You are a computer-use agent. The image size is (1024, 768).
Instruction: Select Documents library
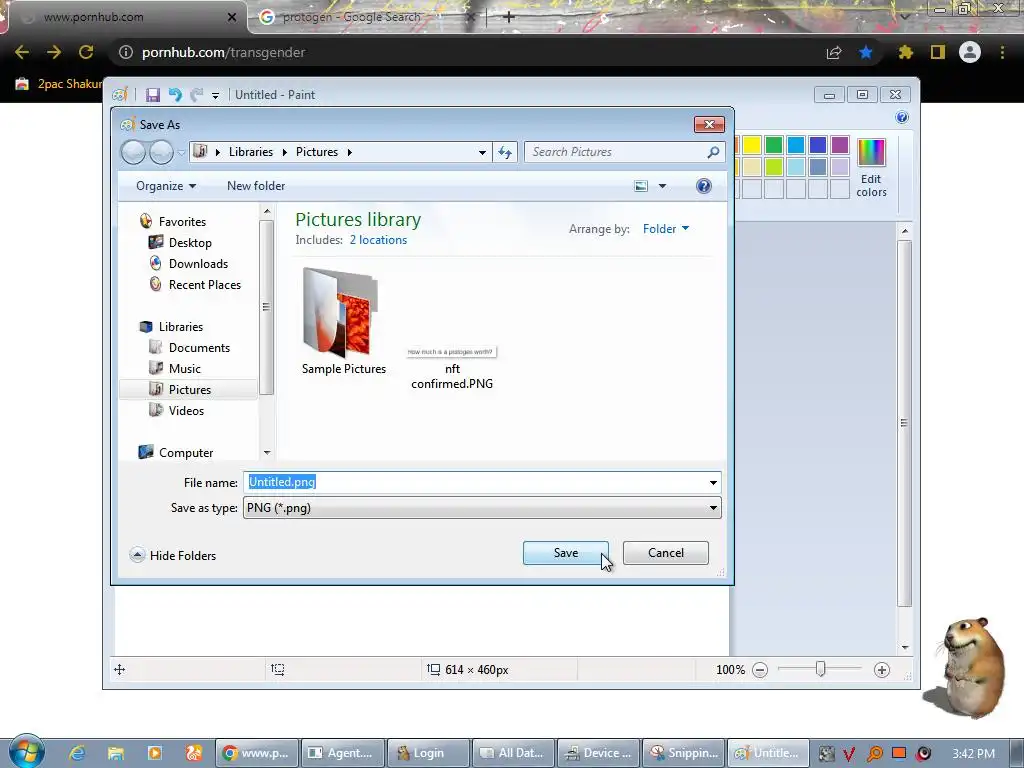[x=199, y=347]
